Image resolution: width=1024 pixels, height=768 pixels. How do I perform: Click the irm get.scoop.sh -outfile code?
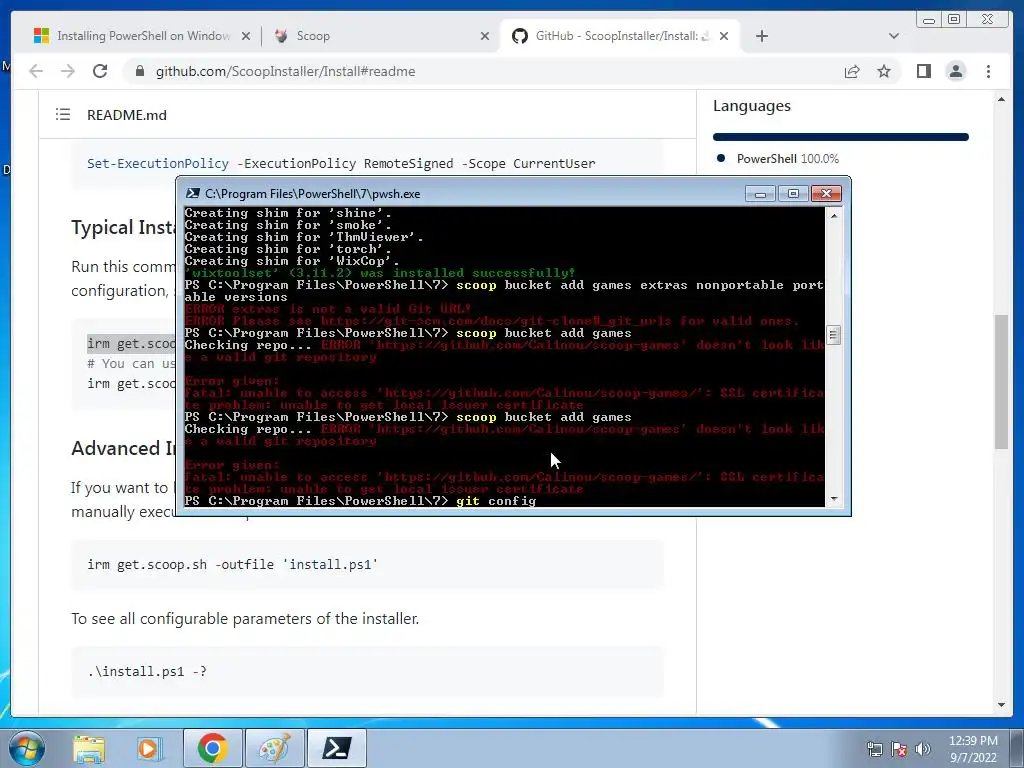[x=232, y=564]
